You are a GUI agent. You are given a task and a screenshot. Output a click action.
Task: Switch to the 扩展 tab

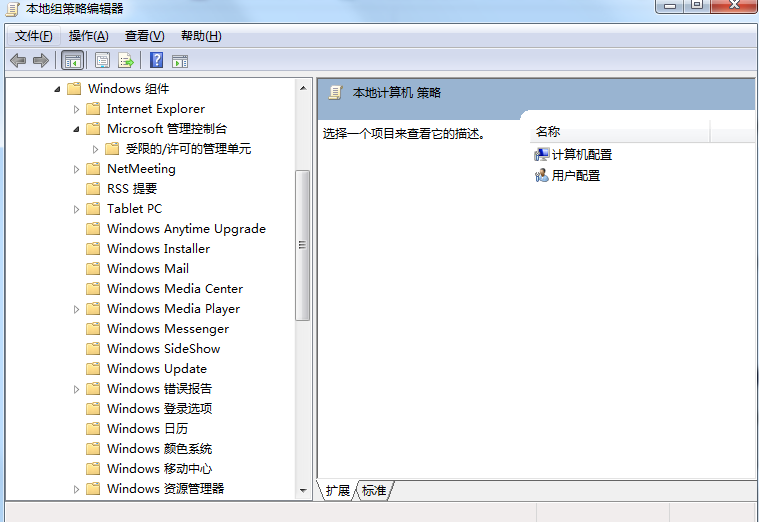tap(338, 491)
